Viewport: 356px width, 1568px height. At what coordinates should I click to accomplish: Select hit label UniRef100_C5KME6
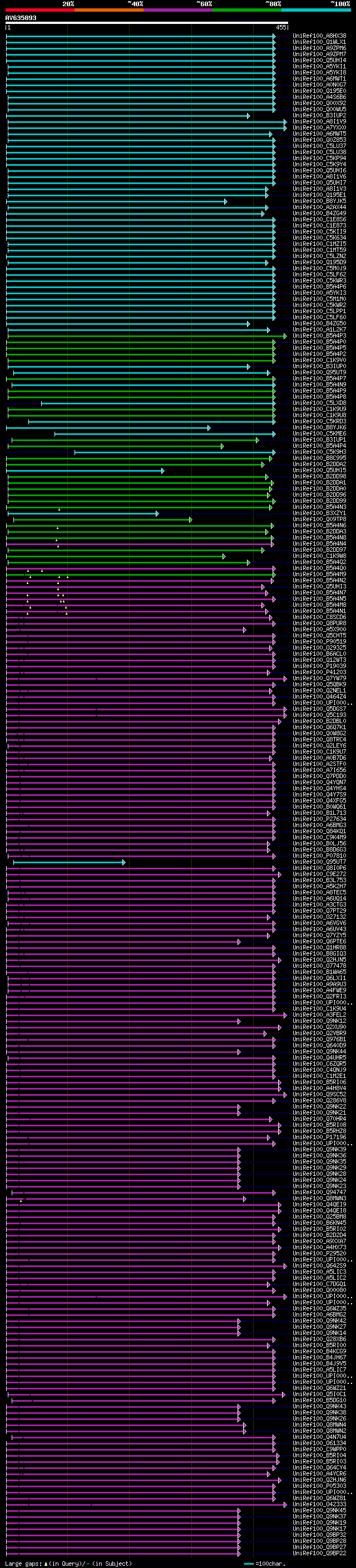click(319, 433)
